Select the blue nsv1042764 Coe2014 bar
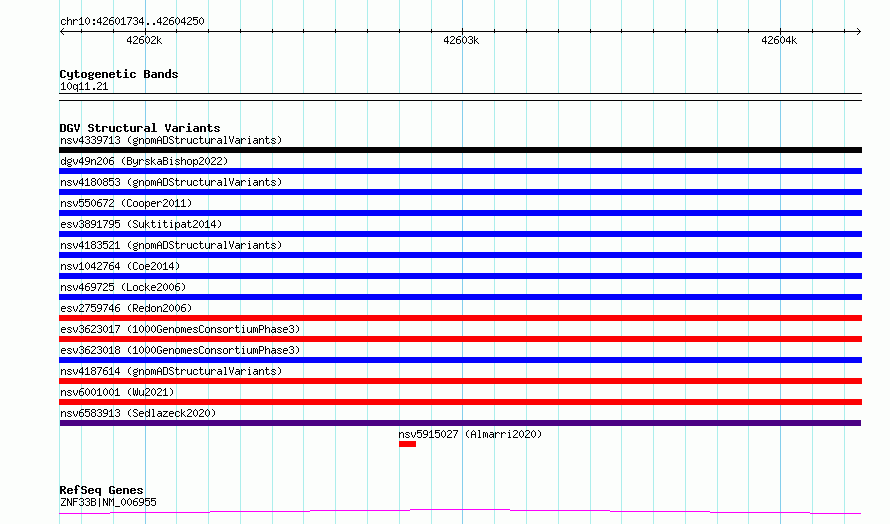This screenshot has width=890, height=524. point(460,276)
